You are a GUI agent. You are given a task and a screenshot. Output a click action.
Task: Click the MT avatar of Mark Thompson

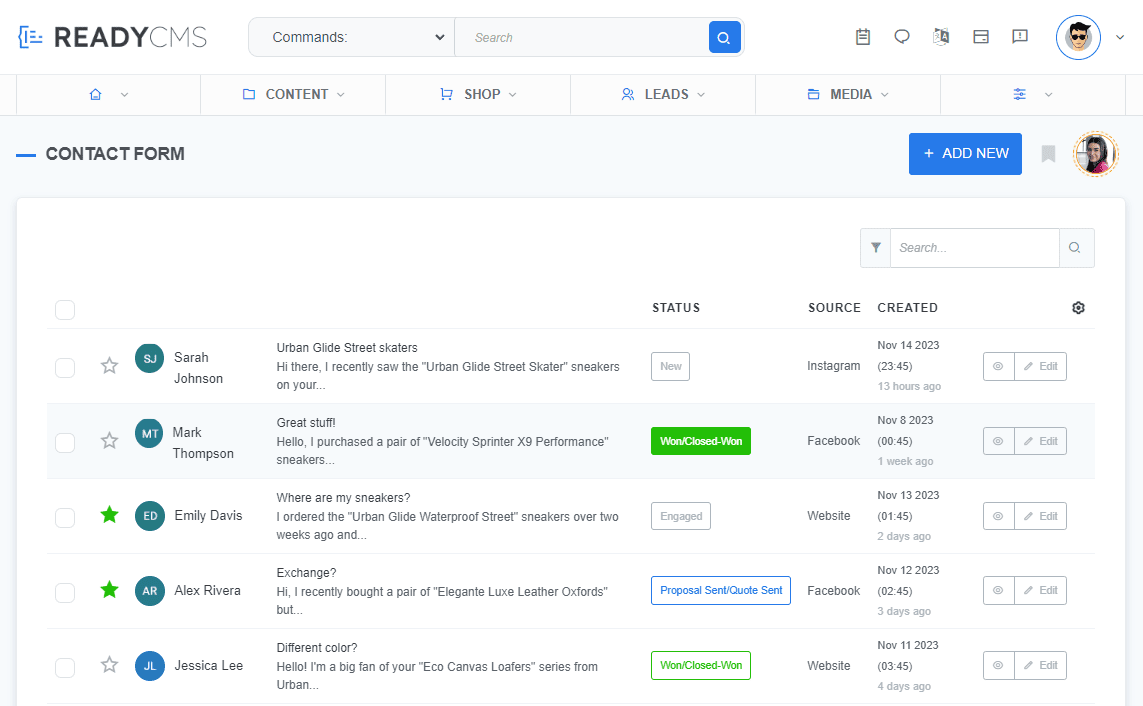pyautogui.click(x=149, y=434)
